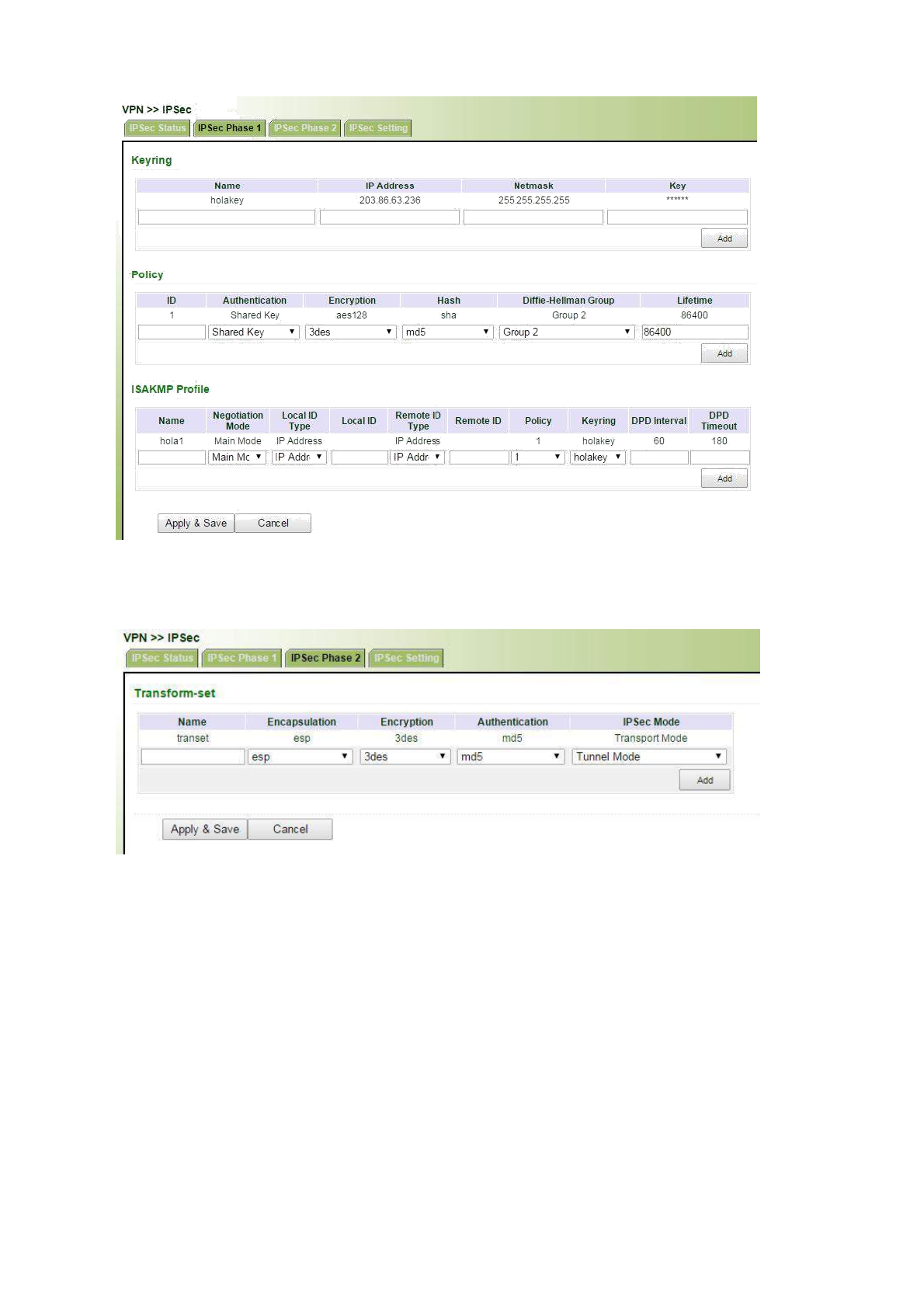This screenshot has height=1308, width=924.
Task: Click the Local ID input field
Action: tap(360, 457)
